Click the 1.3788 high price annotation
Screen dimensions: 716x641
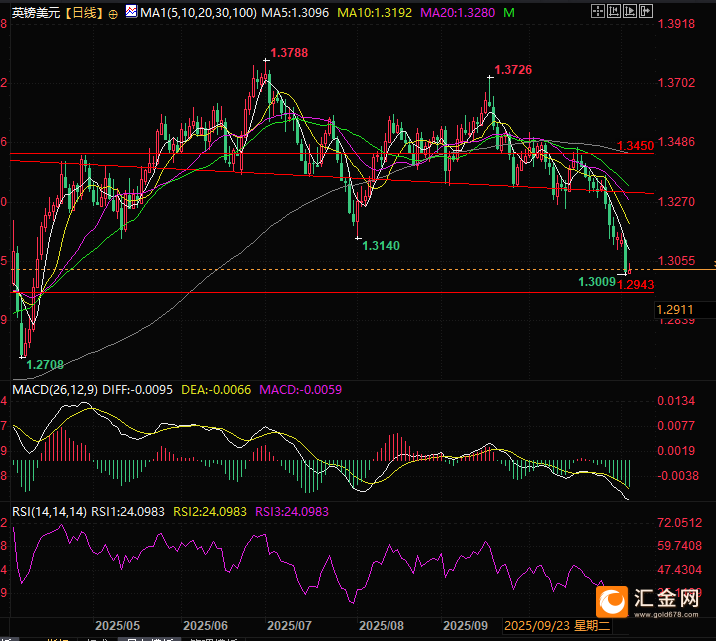[288, 52]
